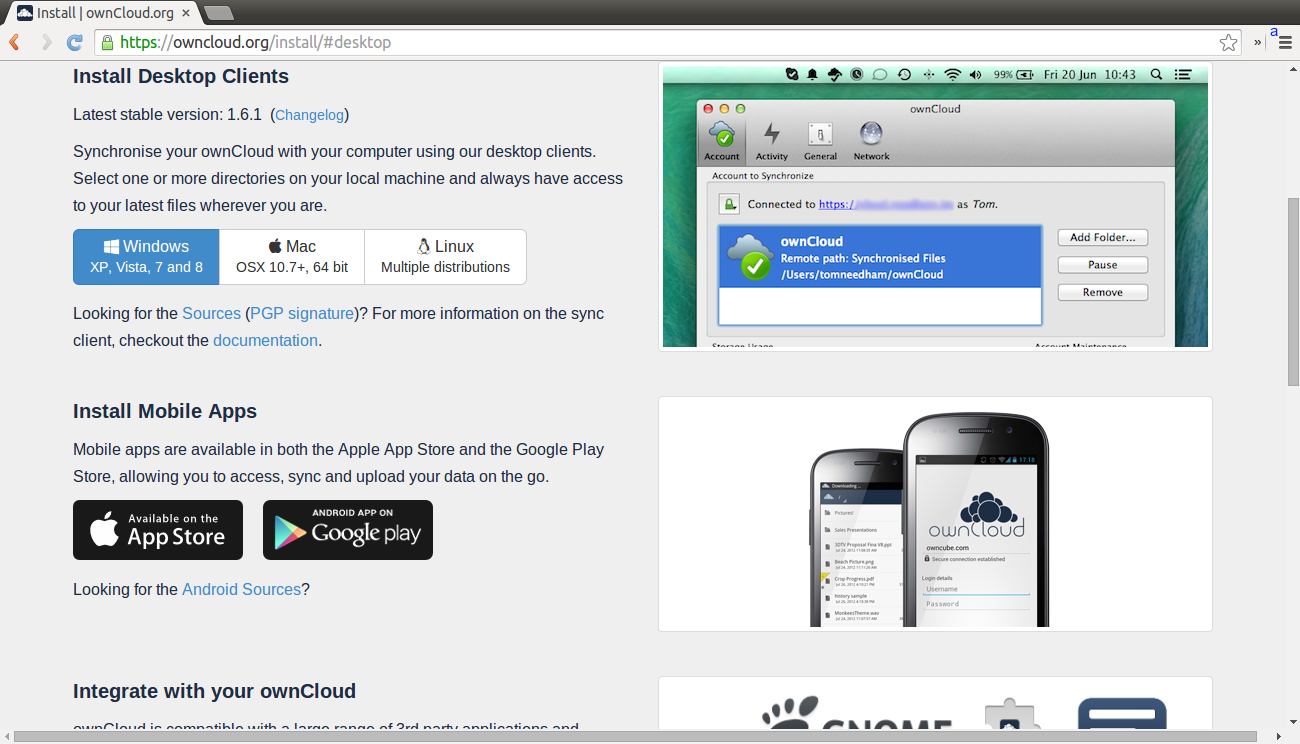
Task: Open the Changelog link
Action: click(309, 115)
